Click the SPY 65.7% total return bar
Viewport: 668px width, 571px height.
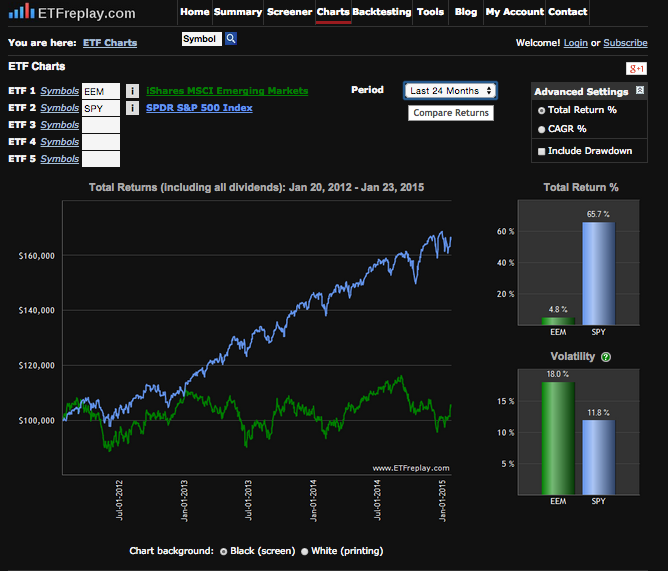[x=599, y=274]
